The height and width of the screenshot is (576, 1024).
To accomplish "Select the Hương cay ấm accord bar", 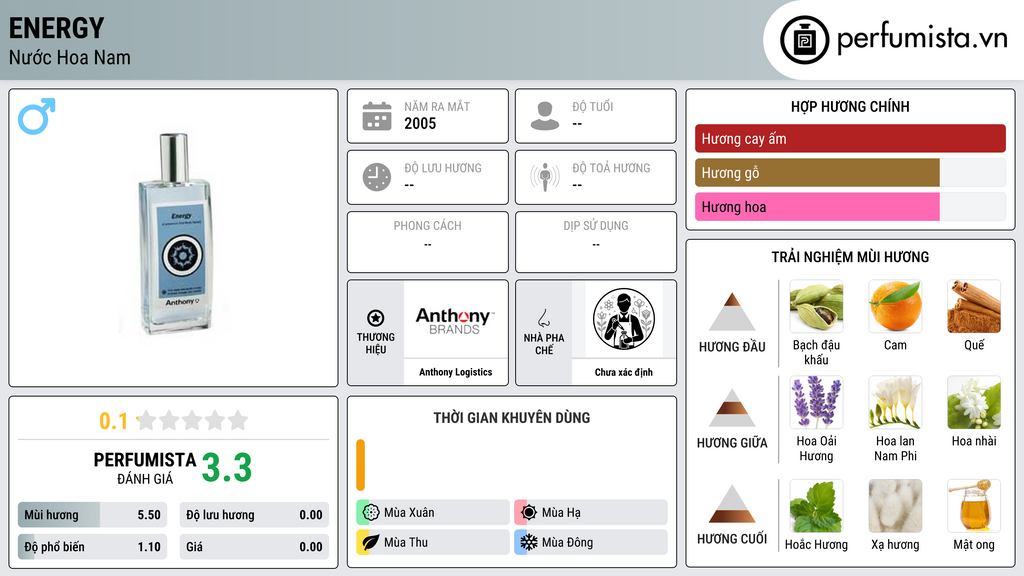I will (850, 138).
